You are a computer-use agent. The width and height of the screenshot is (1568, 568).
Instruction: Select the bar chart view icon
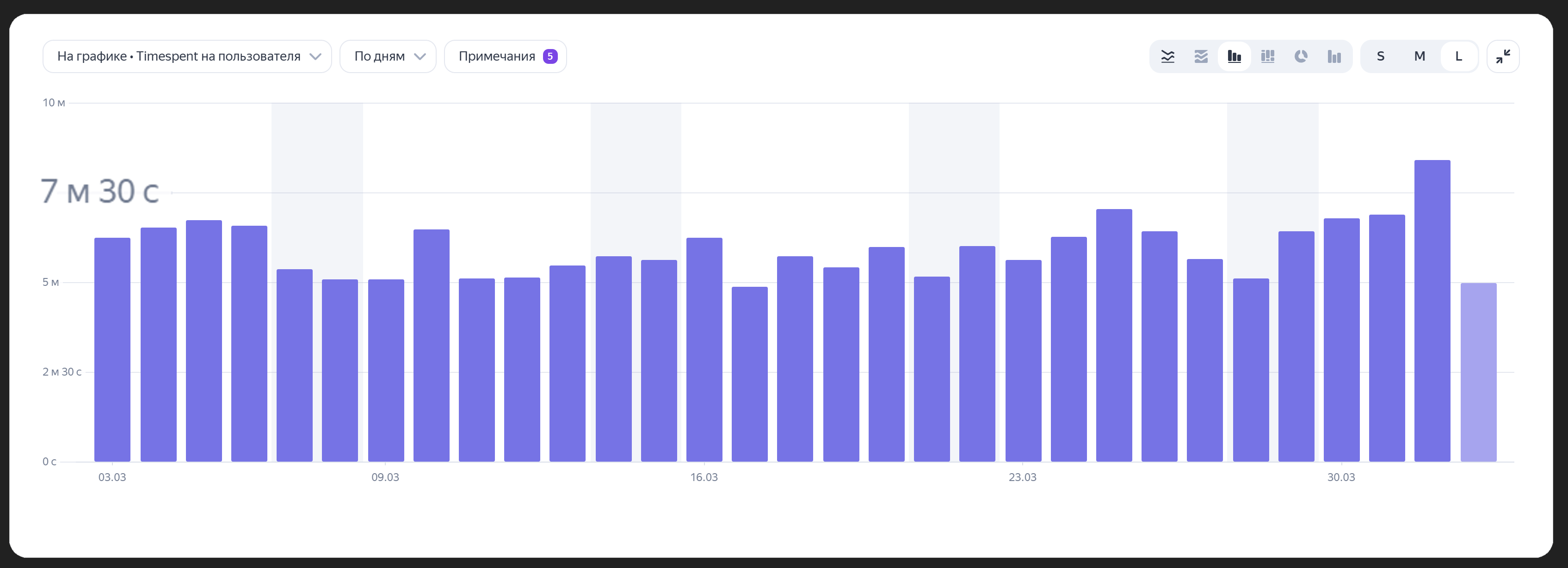point(1235,56)
